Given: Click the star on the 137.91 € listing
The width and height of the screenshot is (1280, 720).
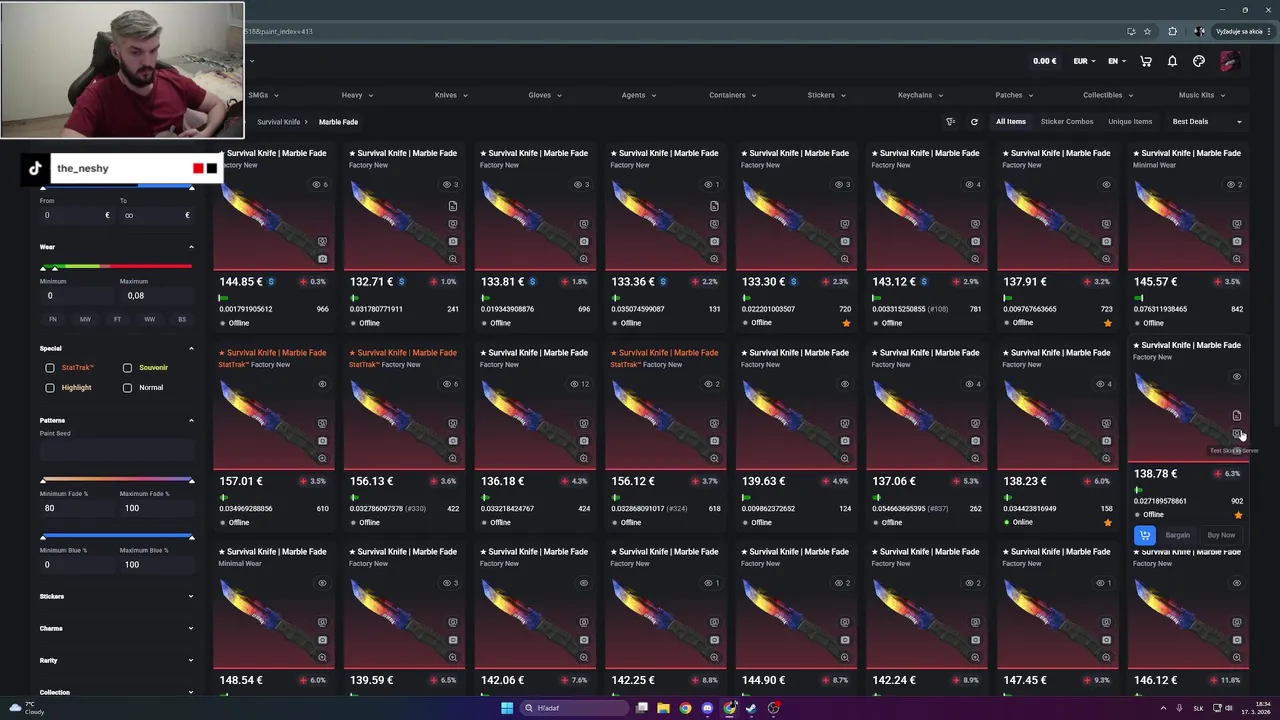Looking at the screenshot, I should [1107, 323].
